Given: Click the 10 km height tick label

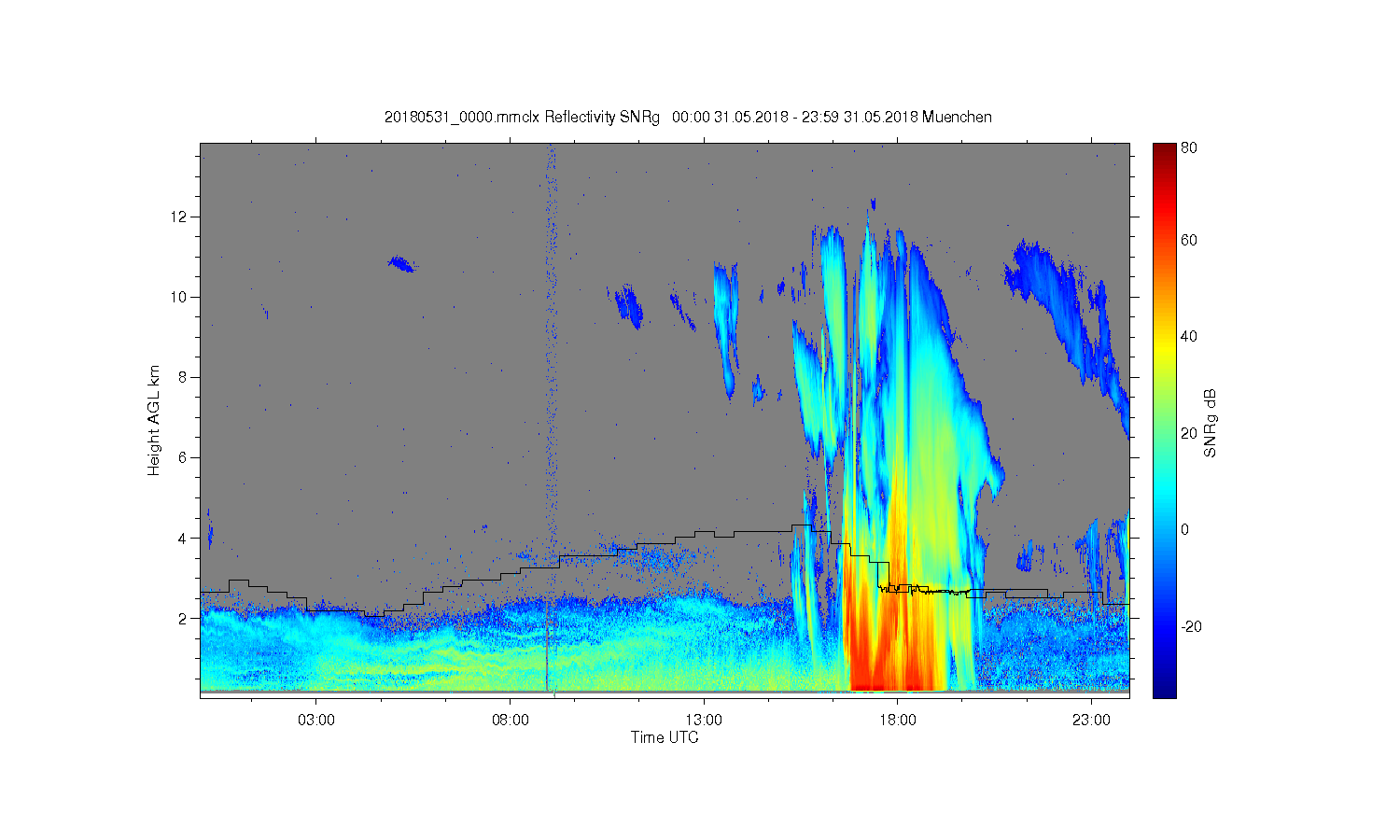Looking at the screenshot, I should coord(181,297).
